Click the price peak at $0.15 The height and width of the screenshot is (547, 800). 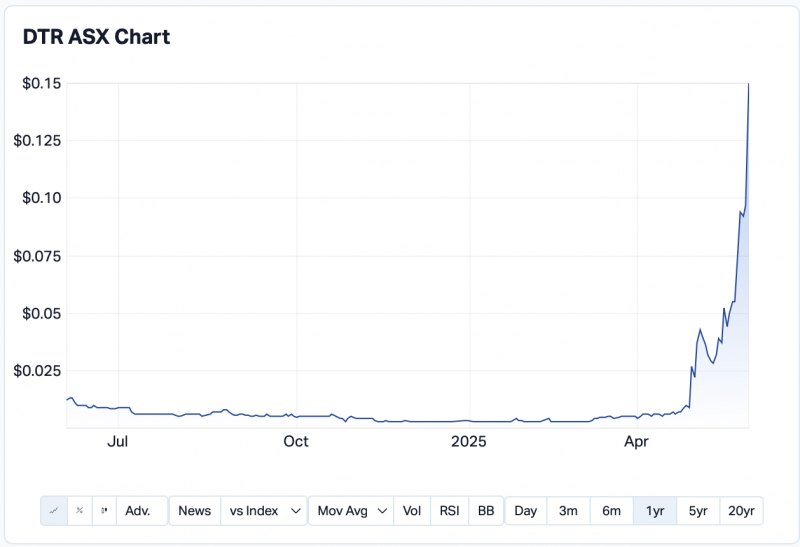coord(749,85)
